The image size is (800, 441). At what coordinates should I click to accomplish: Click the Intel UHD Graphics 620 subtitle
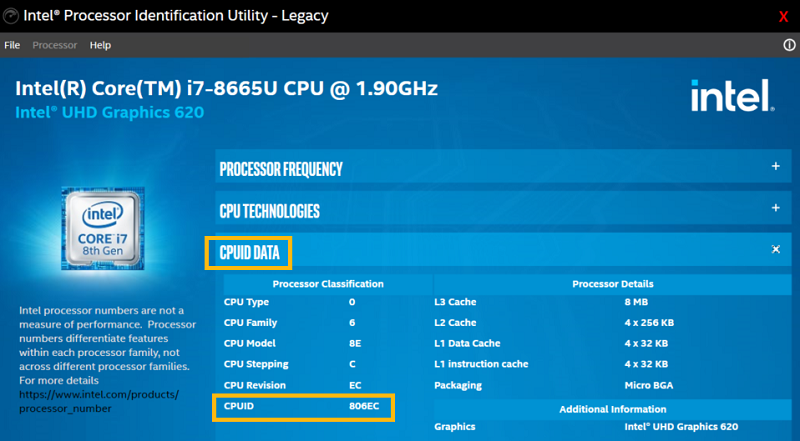point(109,113)
